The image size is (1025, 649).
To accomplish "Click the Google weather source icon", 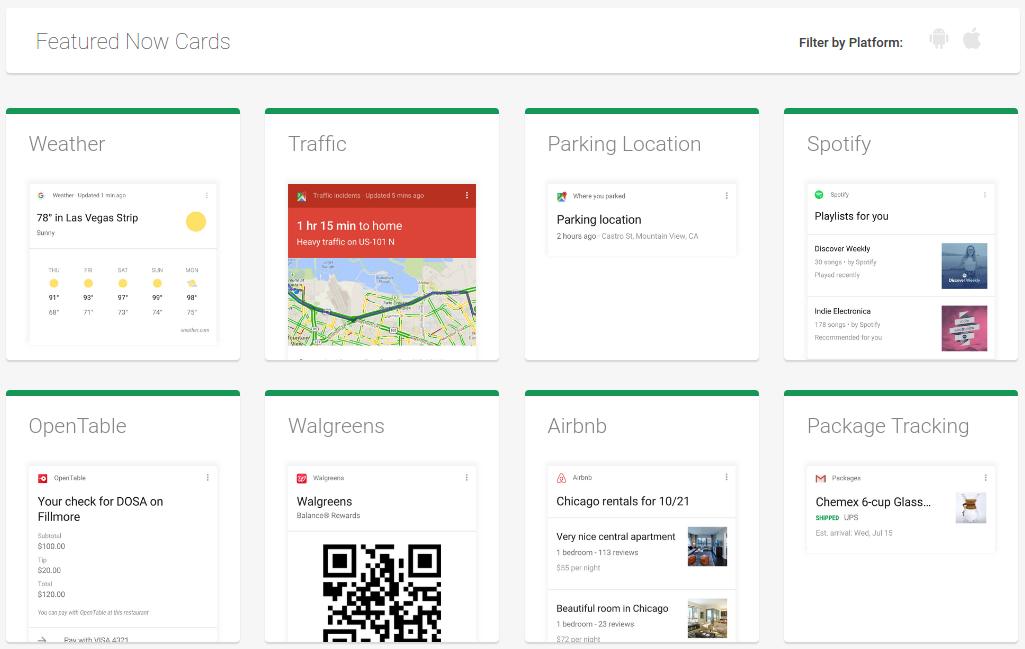I will (x=39, y=196).
